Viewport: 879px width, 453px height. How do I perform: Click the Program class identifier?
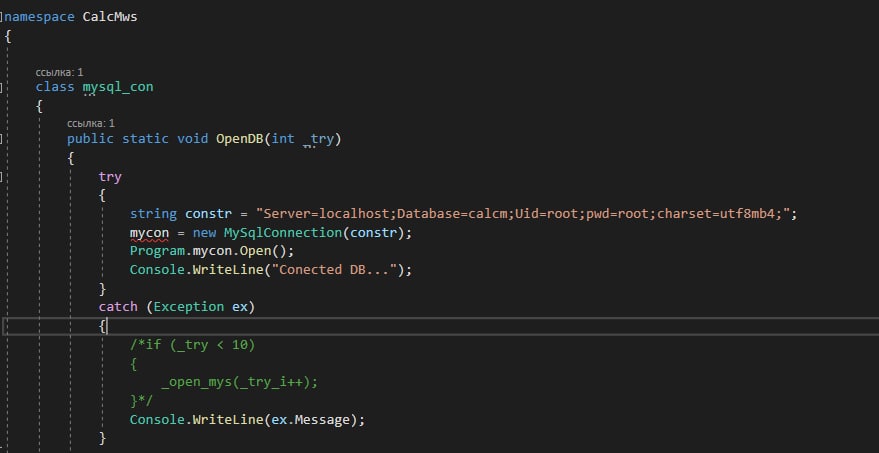click(157, 251)
